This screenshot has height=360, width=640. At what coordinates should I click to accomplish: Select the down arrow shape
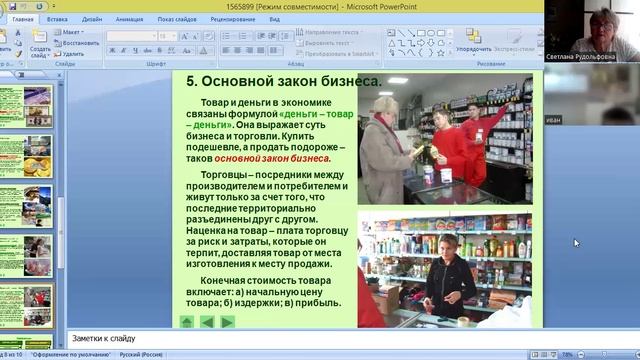[x=431, y=43]
